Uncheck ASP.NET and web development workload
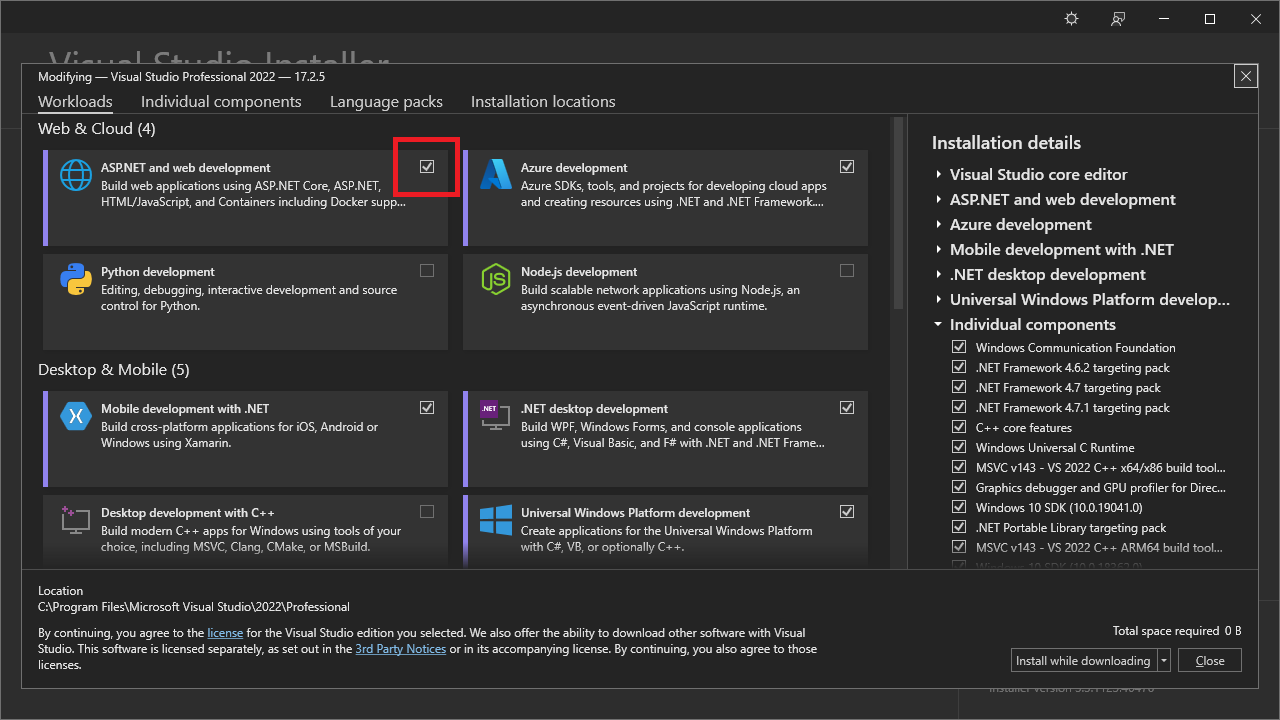 point(427,167)
